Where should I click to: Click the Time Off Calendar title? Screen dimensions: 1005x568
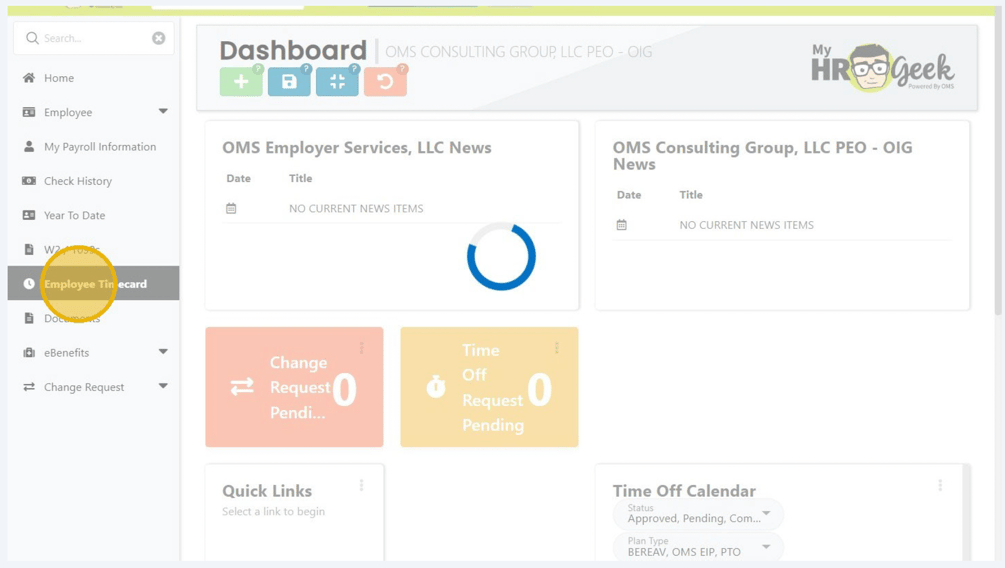pos(684,491)
